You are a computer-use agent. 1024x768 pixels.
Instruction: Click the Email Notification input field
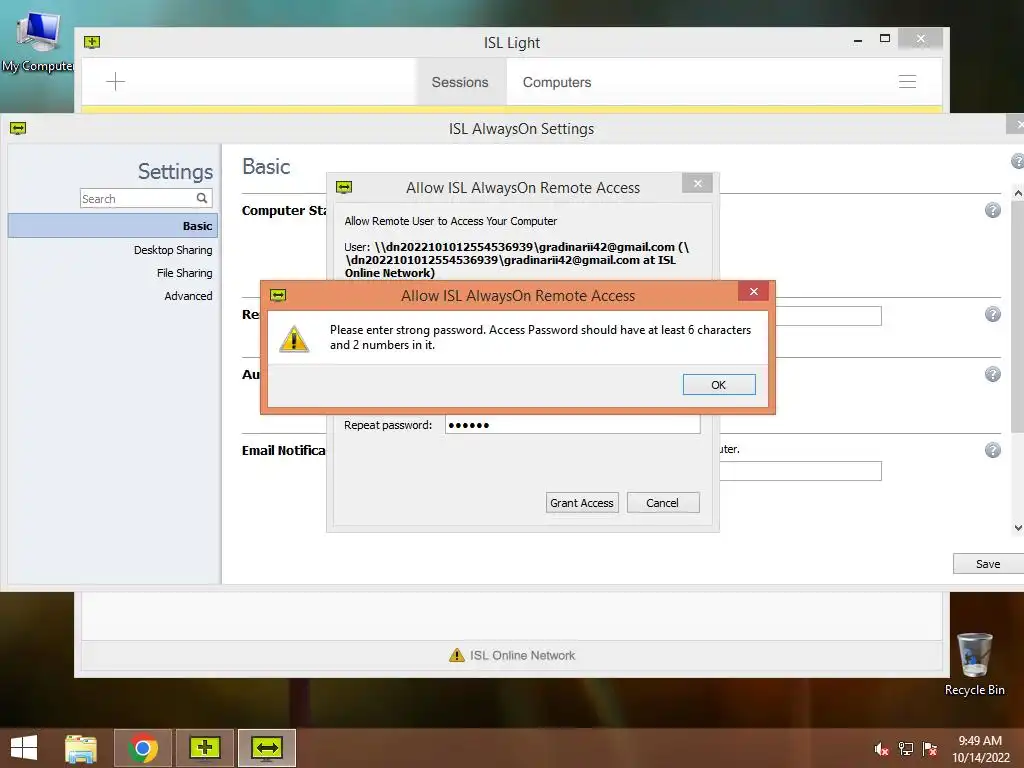pos(801,471)
